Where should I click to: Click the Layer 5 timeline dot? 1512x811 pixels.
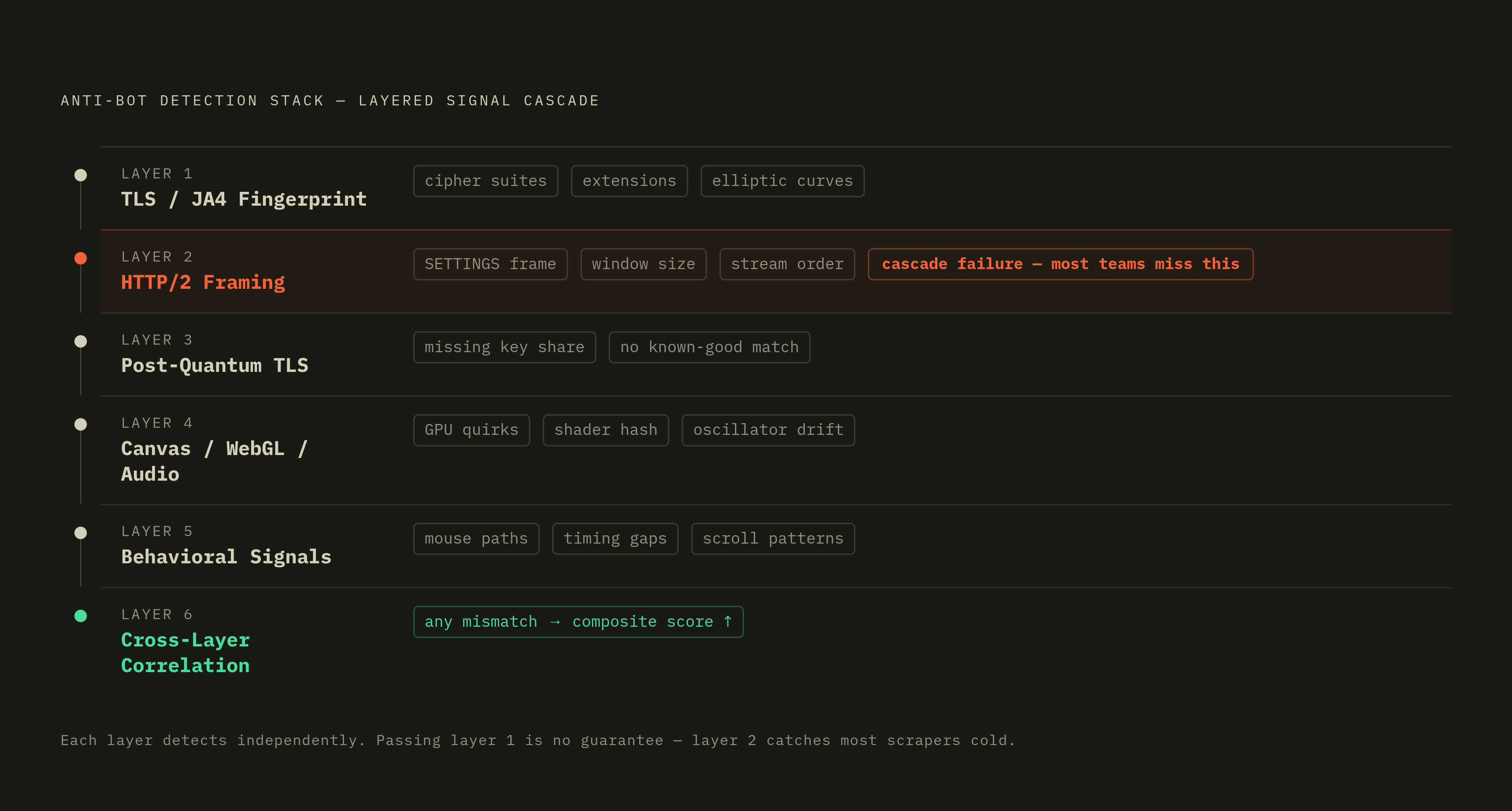[x=81, y=533]
